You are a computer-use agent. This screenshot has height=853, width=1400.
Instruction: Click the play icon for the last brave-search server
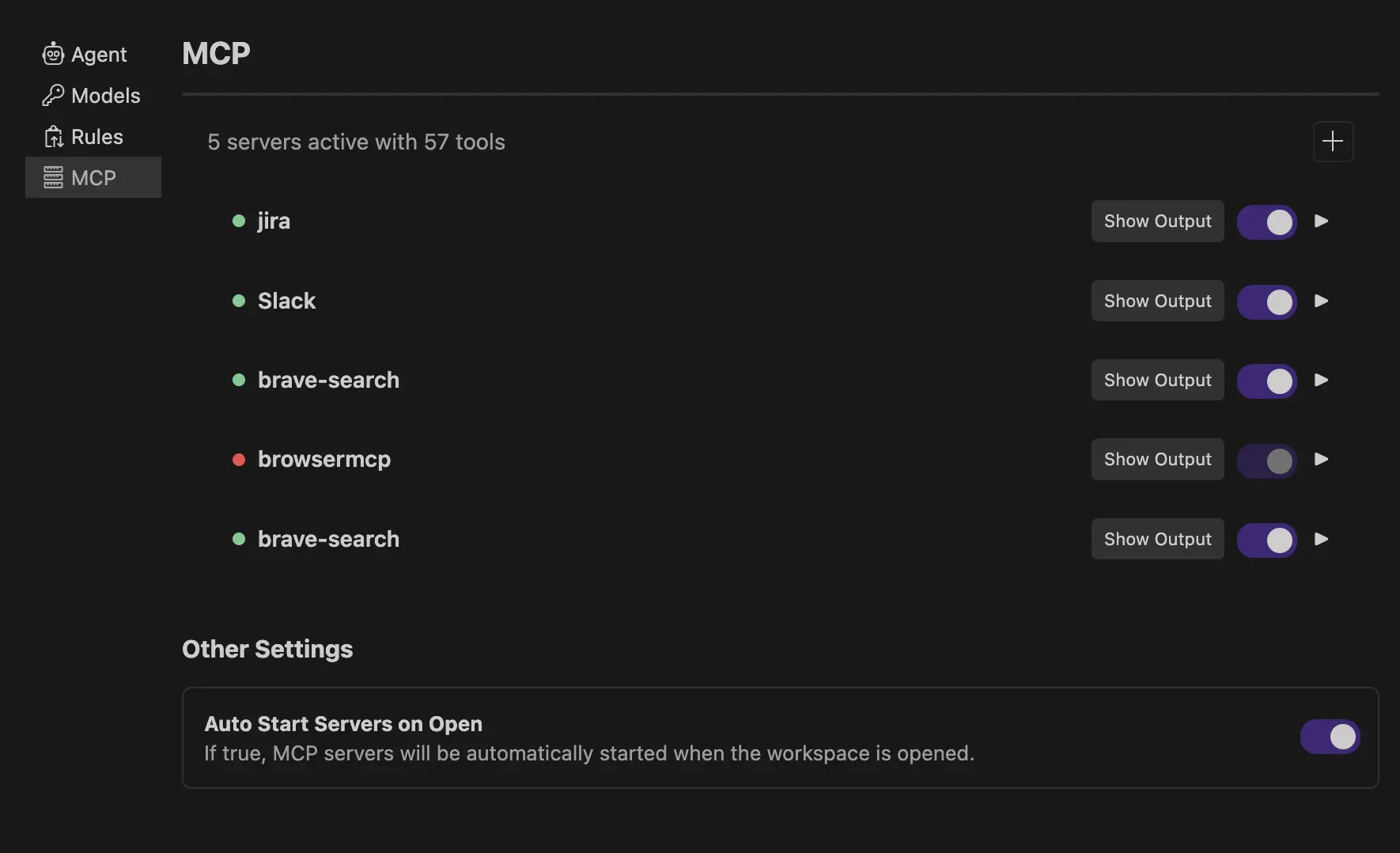1321,540
